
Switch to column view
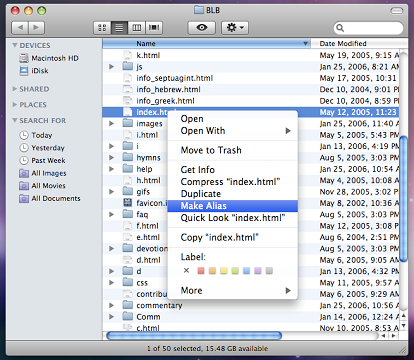pyautogui.click(x=137, y=28)
